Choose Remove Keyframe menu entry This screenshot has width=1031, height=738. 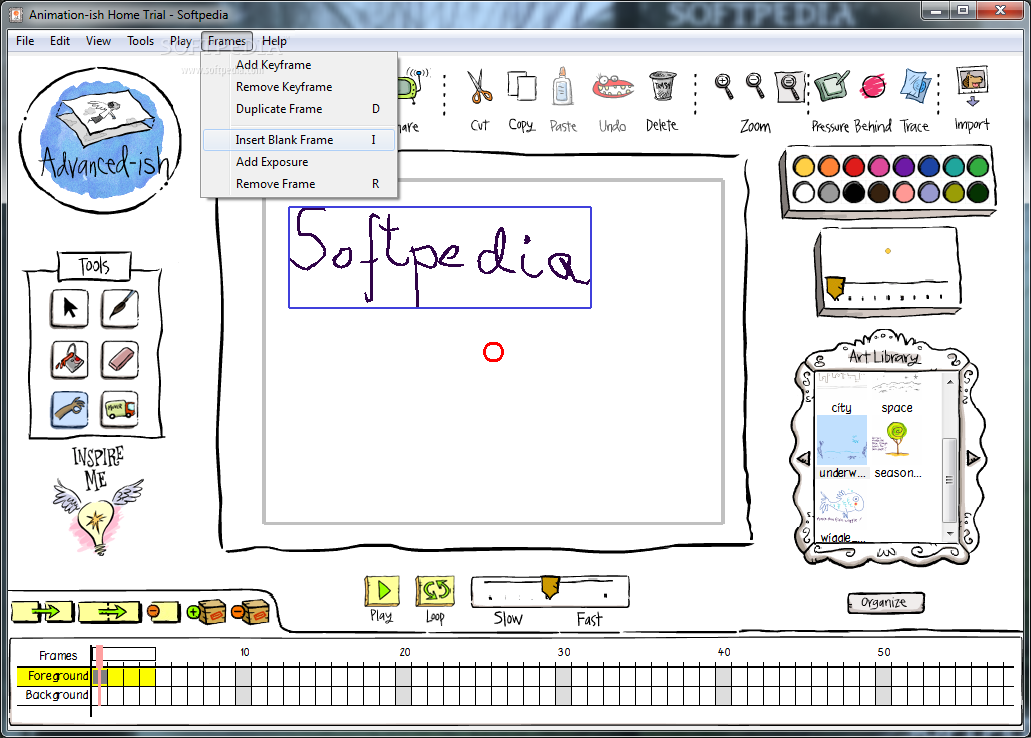[x=299, y=87]
